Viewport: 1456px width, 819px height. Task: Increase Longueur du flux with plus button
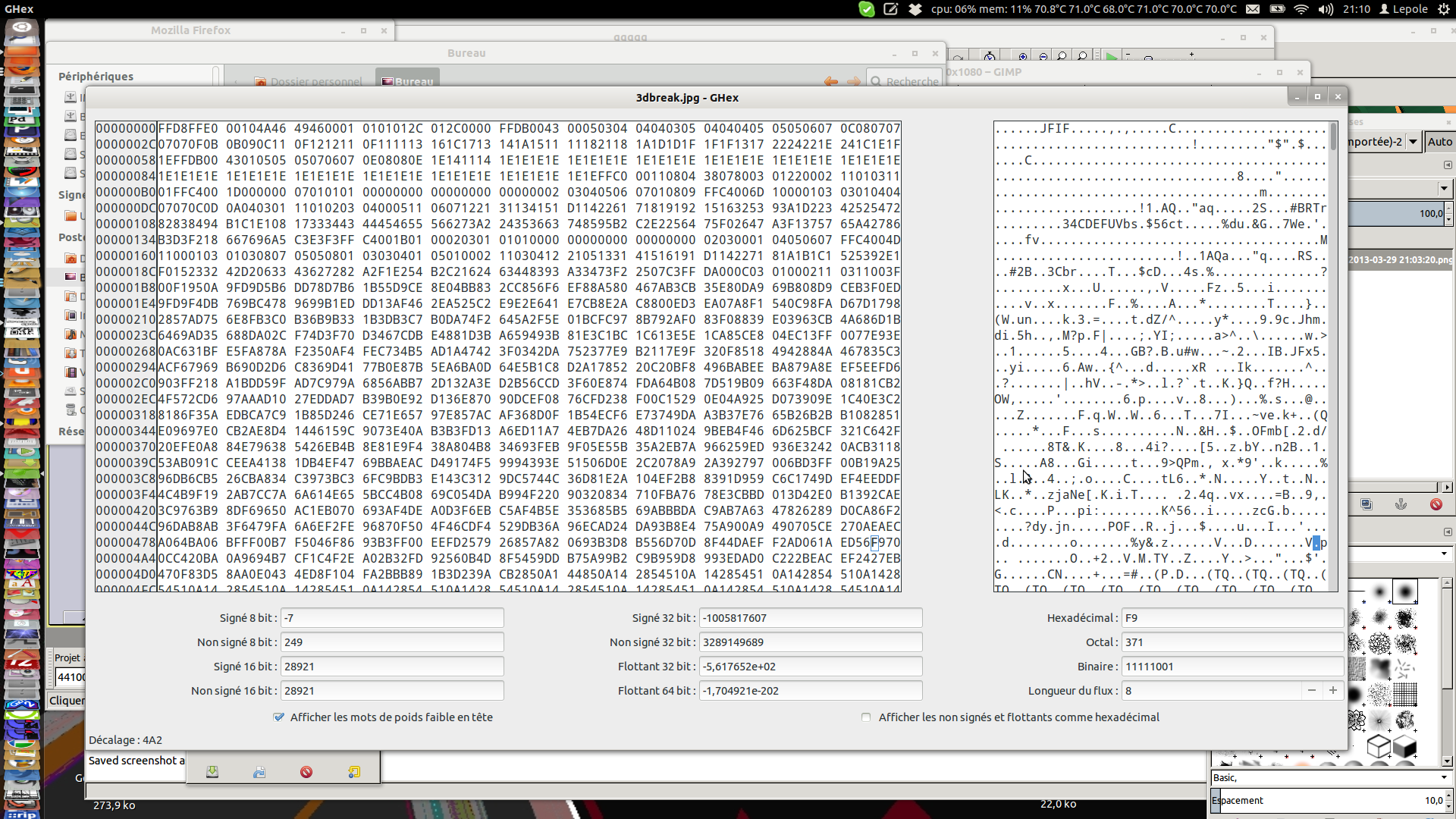[1333, 690]
